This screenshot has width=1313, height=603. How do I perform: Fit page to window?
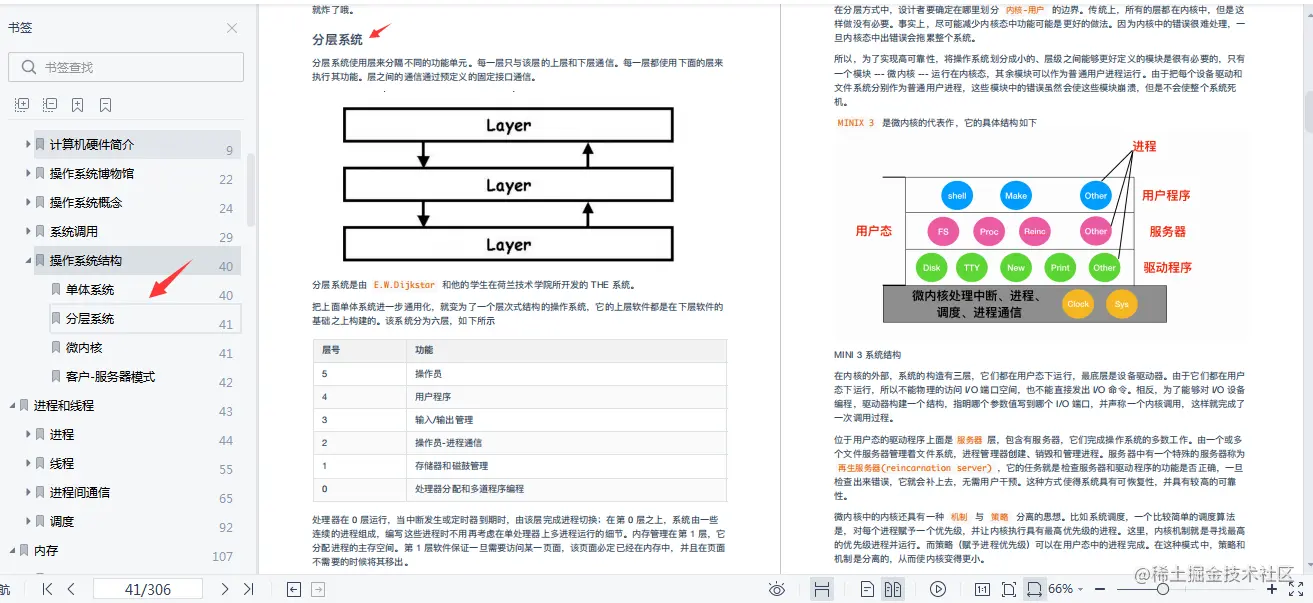click(1008, 589)
